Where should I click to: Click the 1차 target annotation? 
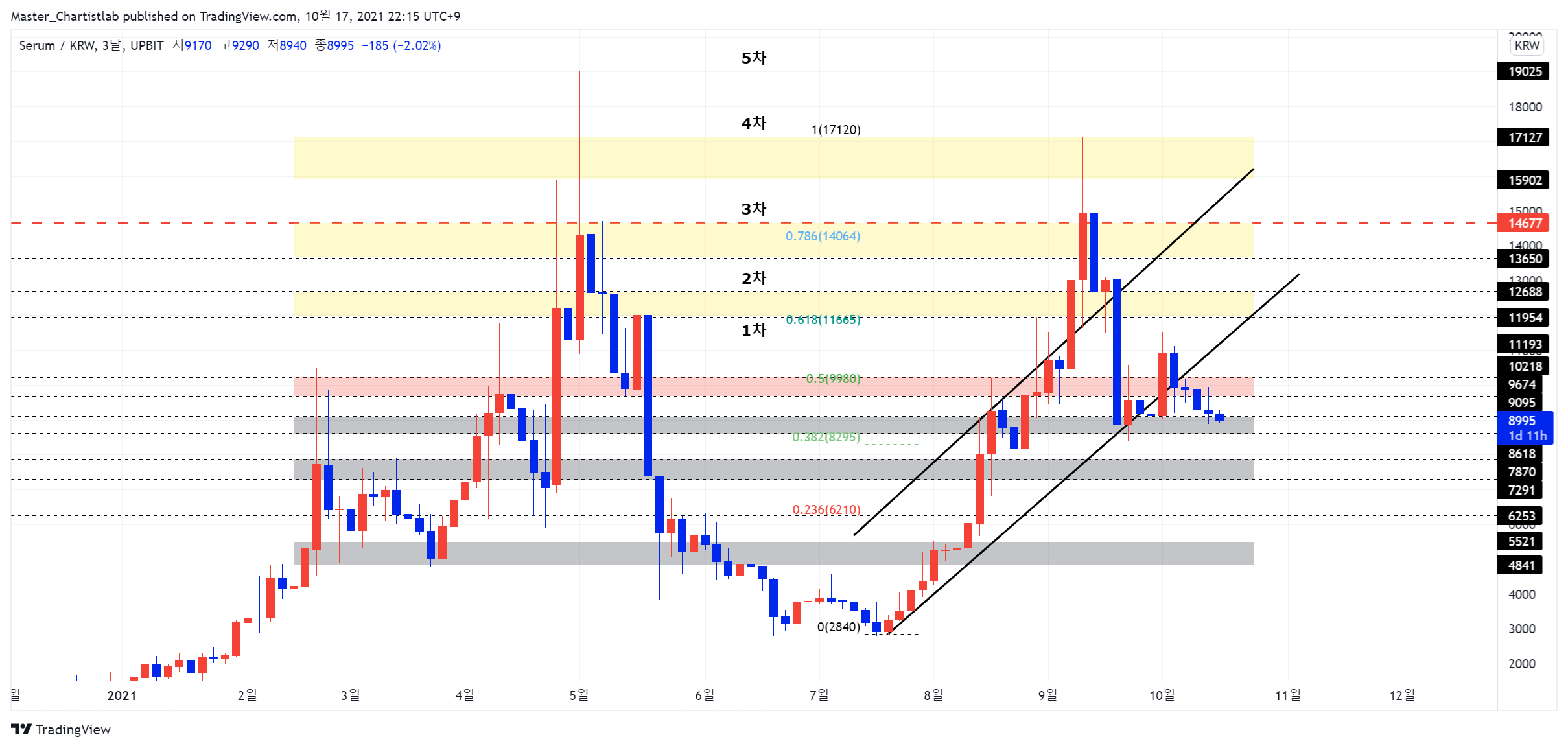pyautogui.click(x=753, y=330)
